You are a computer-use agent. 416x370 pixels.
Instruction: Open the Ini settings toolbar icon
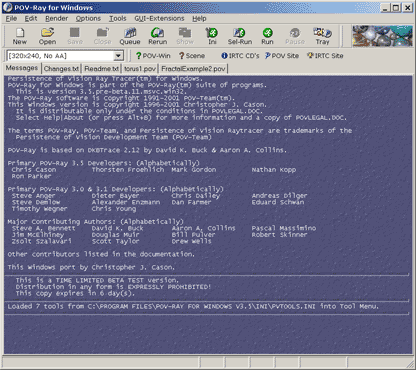click(212, 36)
